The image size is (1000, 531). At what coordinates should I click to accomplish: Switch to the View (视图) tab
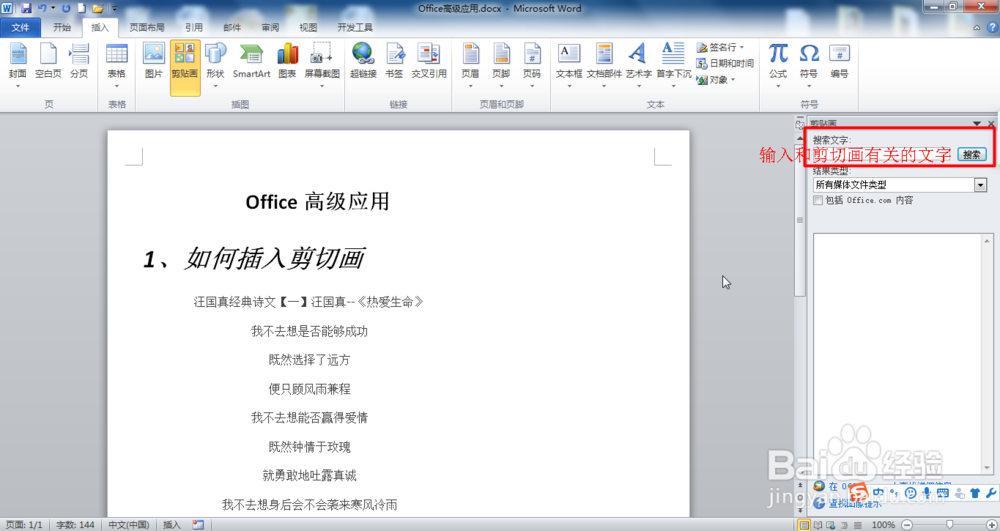[x=308, y=27]
